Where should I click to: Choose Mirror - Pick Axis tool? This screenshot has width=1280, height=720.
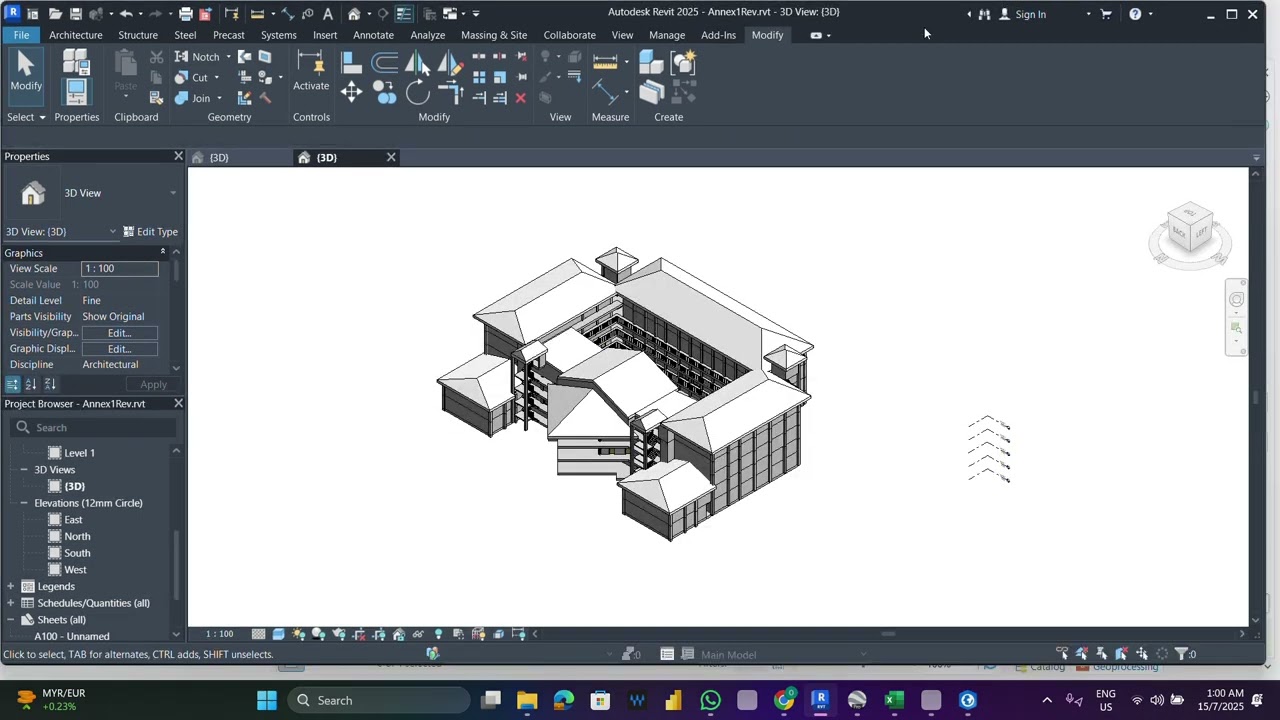[418, 63]
